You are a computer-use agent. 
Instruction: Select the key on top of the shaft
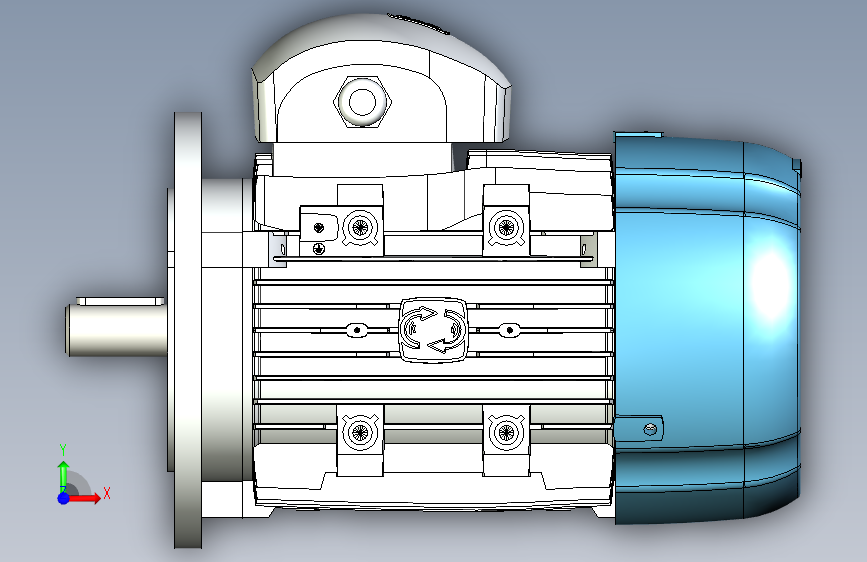point(120,301)
